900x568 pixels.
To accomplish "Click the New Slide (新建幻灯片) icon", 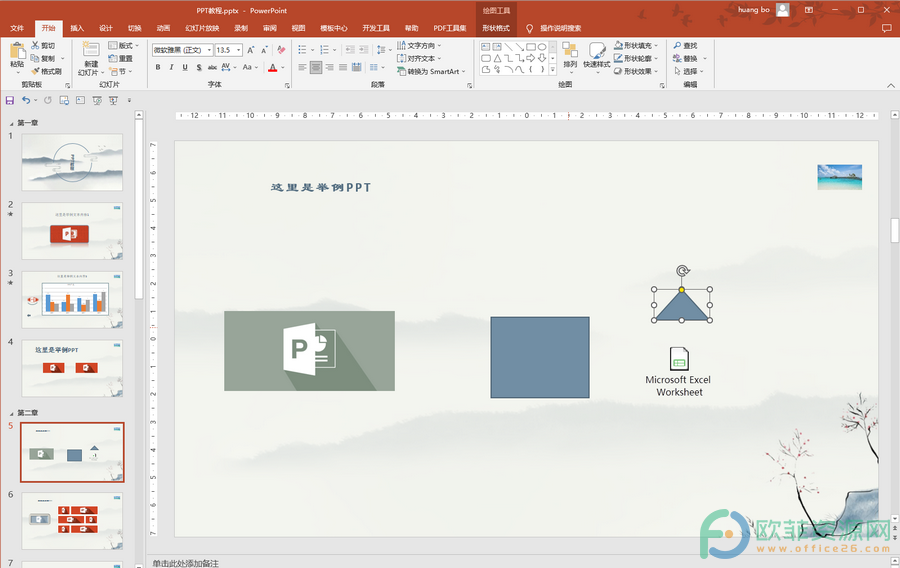I will tap(91, 50).
